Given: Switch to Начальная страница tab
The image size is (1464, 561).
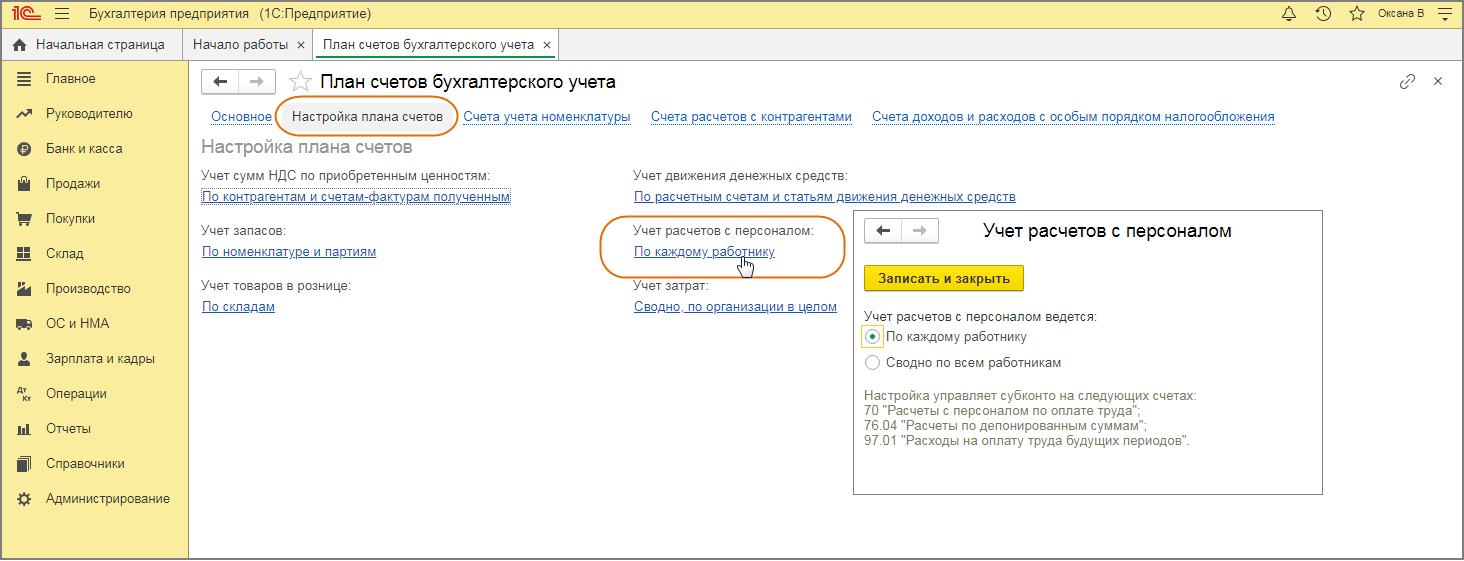Looking at the screenshot, I should point(99,45).
